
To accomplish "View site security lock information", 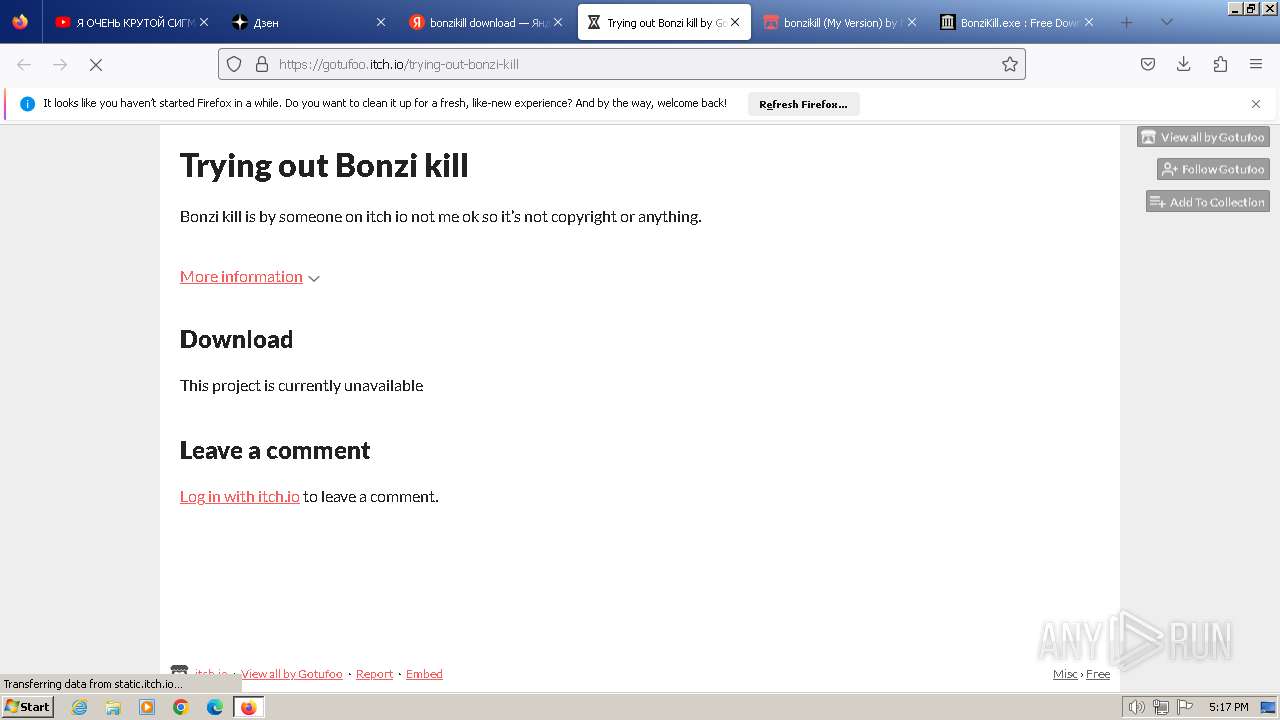I will [262, 64].
